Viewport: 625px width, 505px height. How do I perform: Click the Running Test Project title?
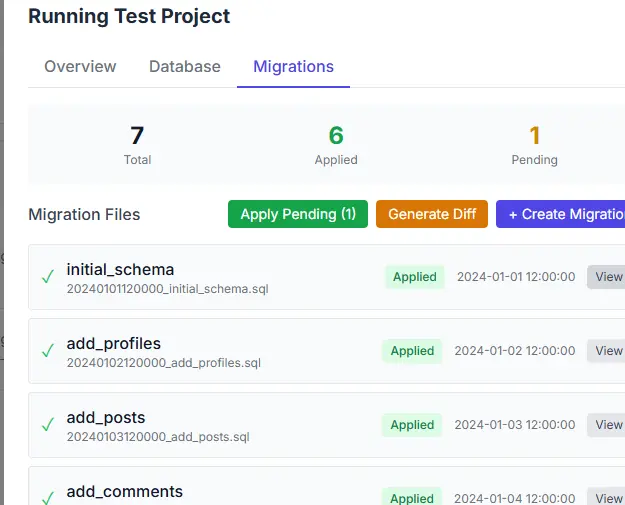tap(129, 16)
